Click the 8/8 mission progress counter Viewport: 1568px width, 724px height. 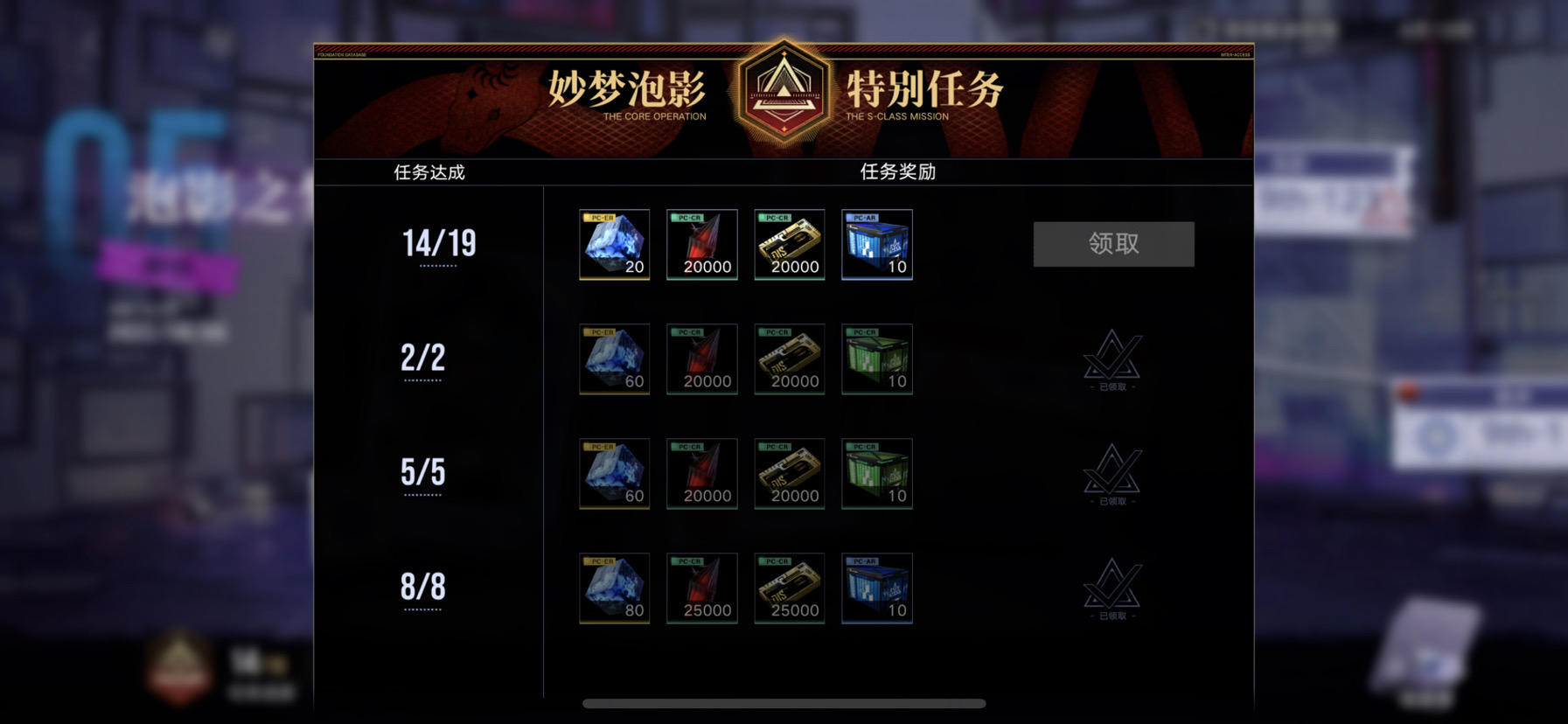(x=423, y=587)
